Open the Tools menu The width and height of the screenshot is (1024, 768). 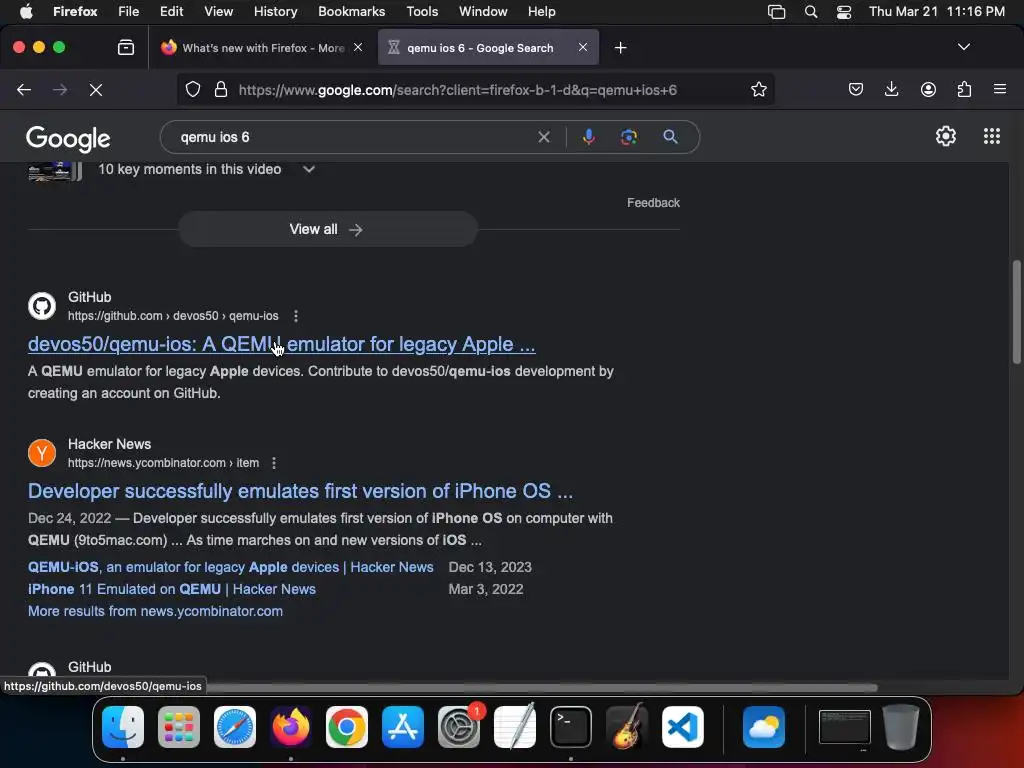[422, 12]
